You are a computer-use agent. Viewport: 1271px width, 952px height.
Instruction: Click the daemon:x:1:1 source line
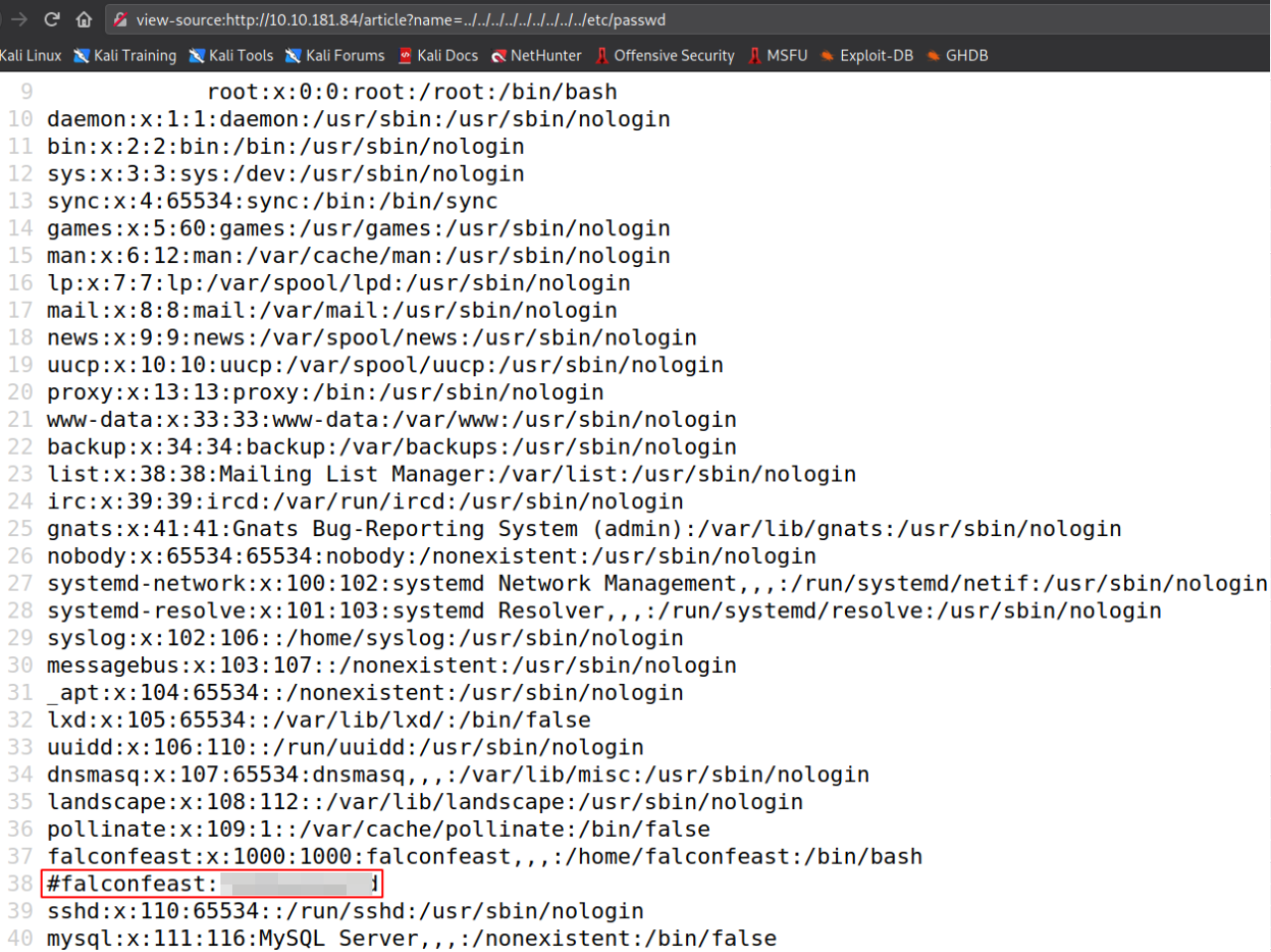pos(358,119)
